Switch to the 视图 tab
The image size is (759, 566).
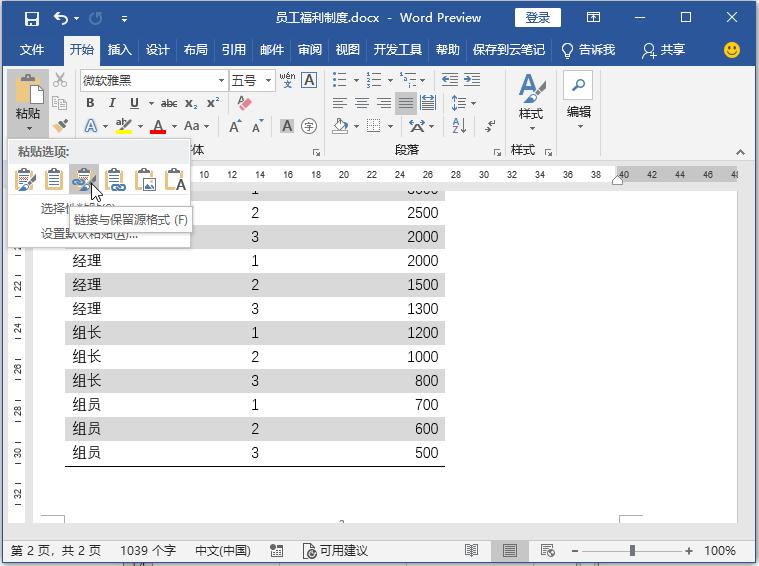(x=348, y=49)
